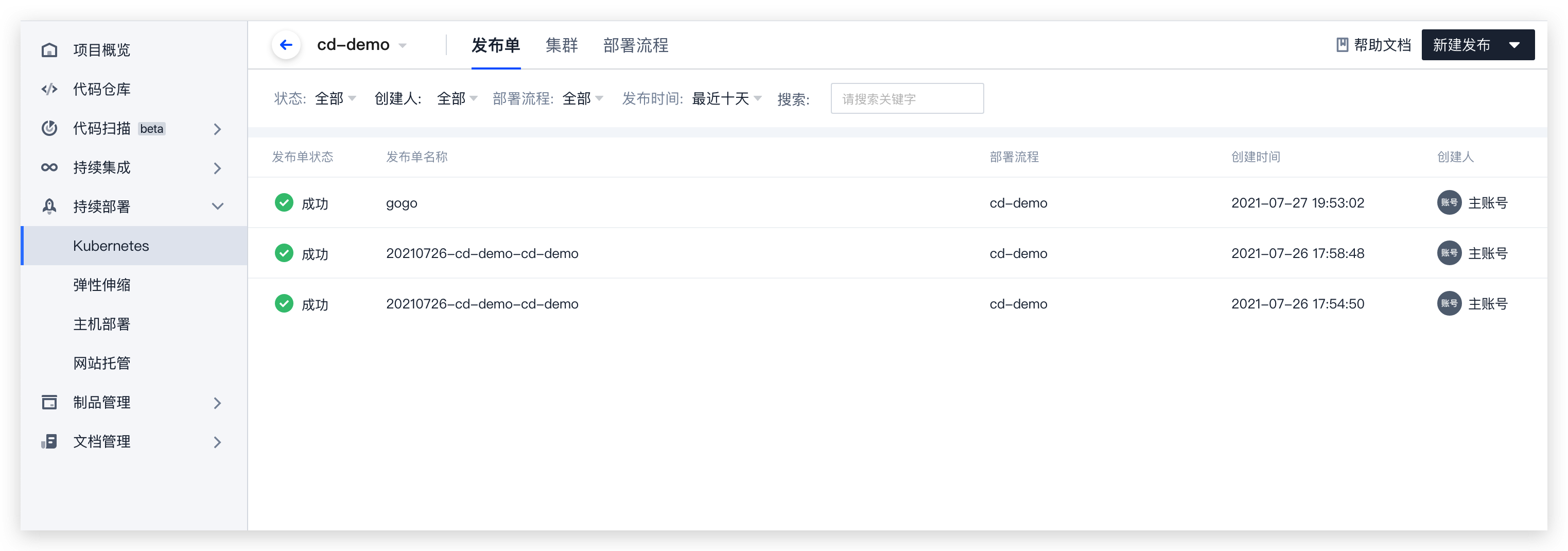Click the 发布单状态 column header
1568x551 pixels.
(303, 157)
